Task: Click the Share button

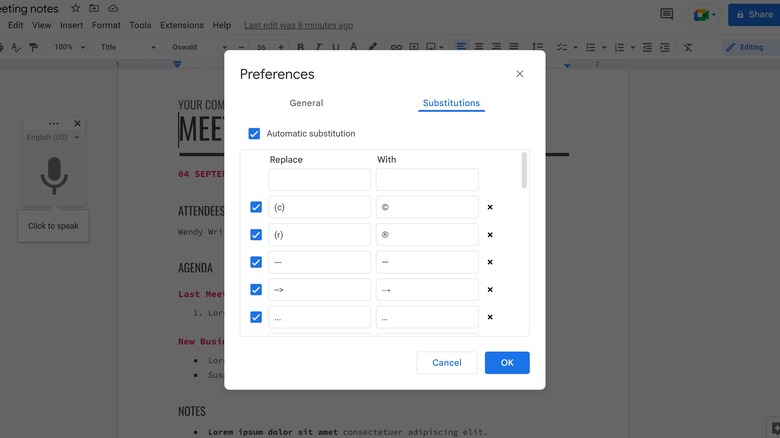Action: click(754, 14)
